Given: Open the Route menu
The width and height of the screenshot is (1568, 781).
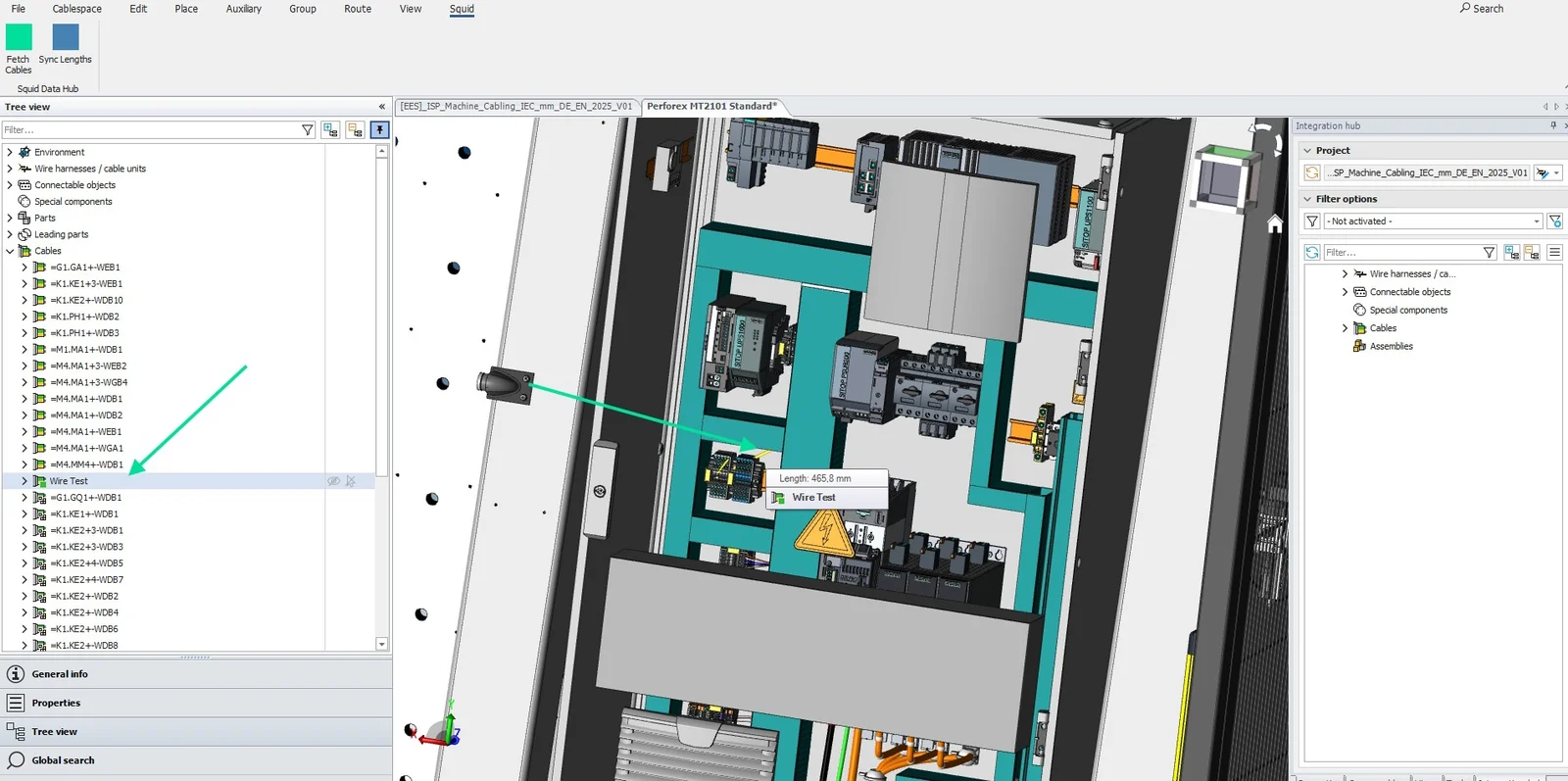Looking at the screenshot, I should pyautogui.click(x=358, y=9).
